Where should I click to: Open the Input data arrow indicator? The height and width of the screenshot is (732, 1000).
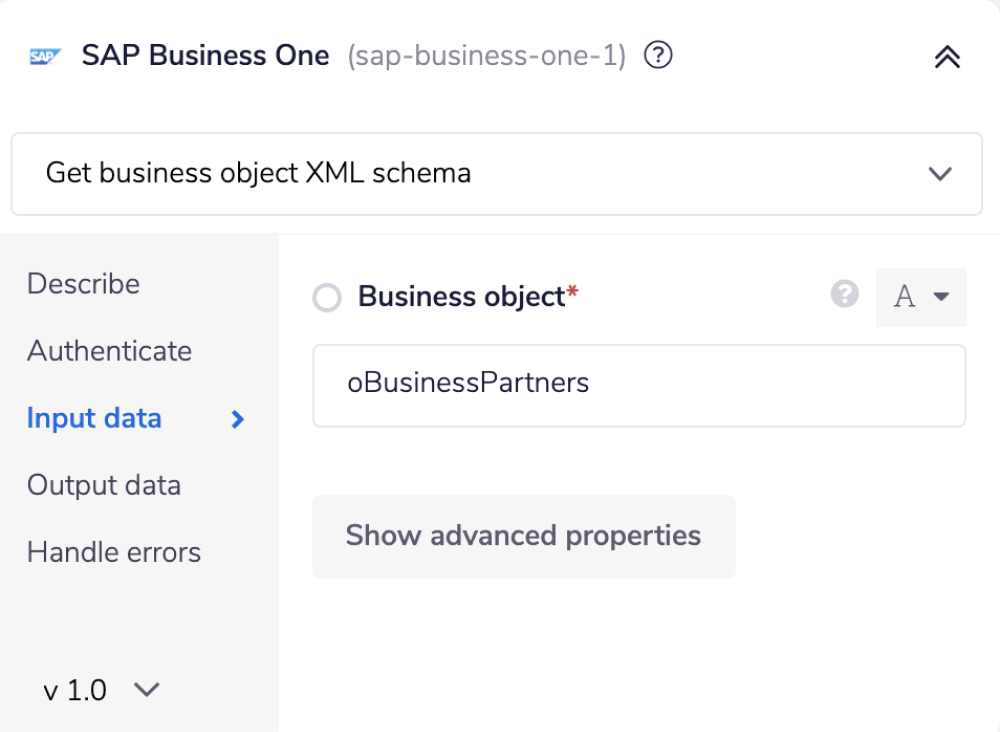click(236, 419)
